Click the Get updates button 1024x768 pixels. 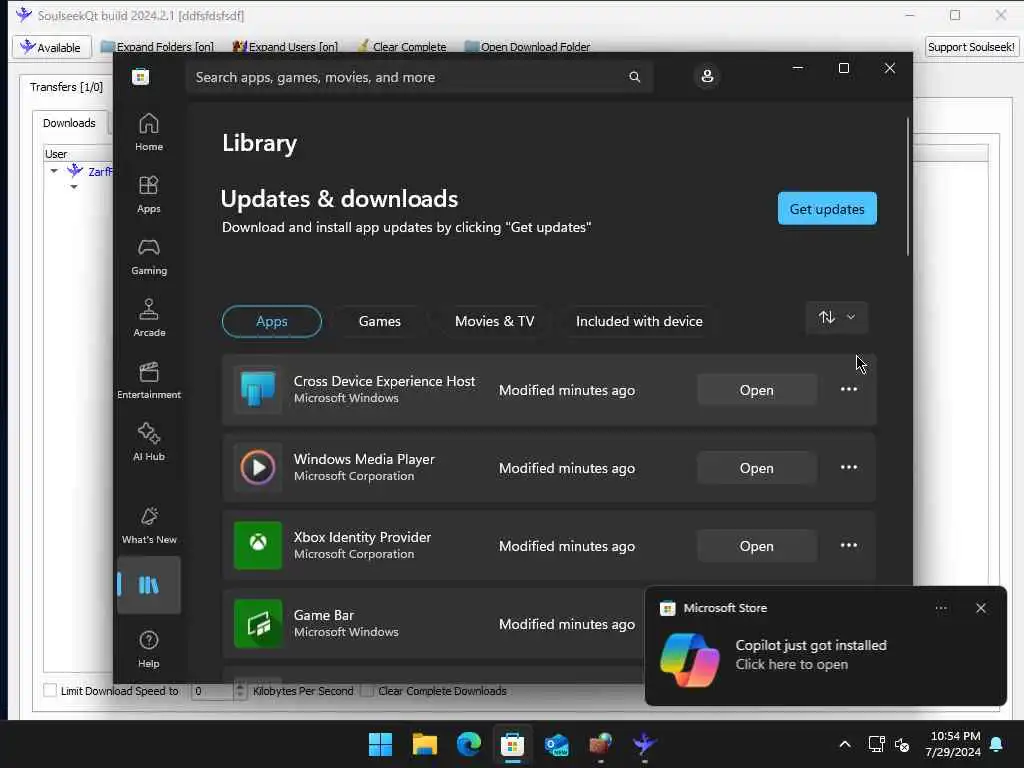pos(827,209)
